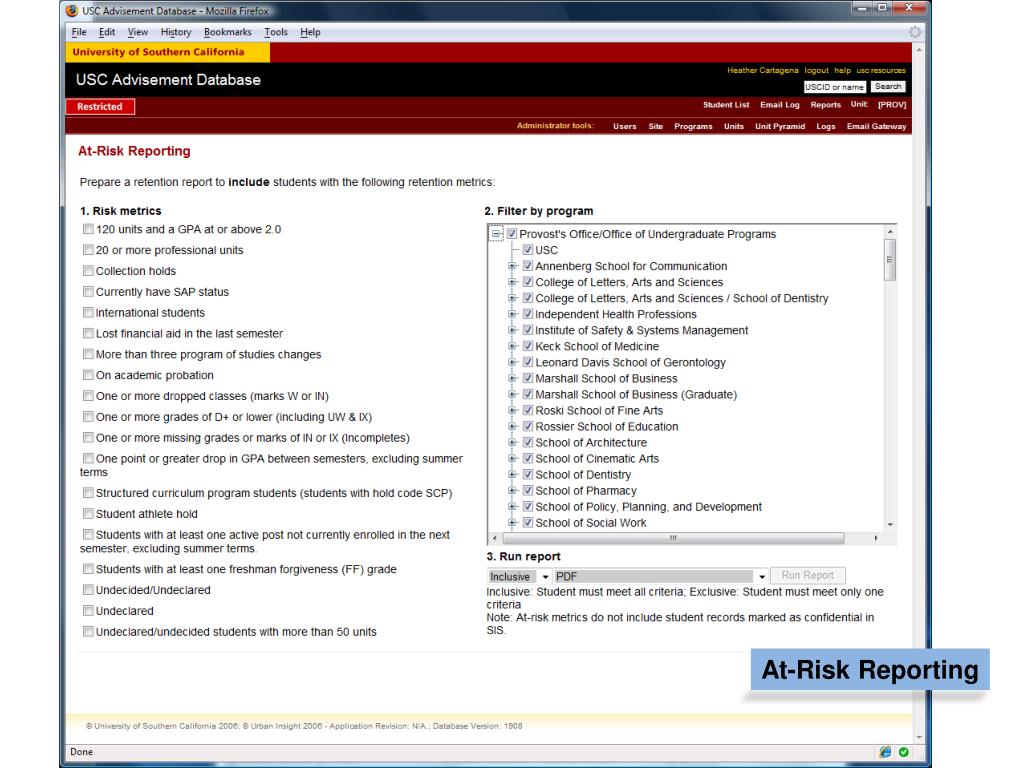Image resolution: width=1024 pixels, height=768 pixels.
Task: Click the Firefox icon in title bar
Action: coord(72,10)
